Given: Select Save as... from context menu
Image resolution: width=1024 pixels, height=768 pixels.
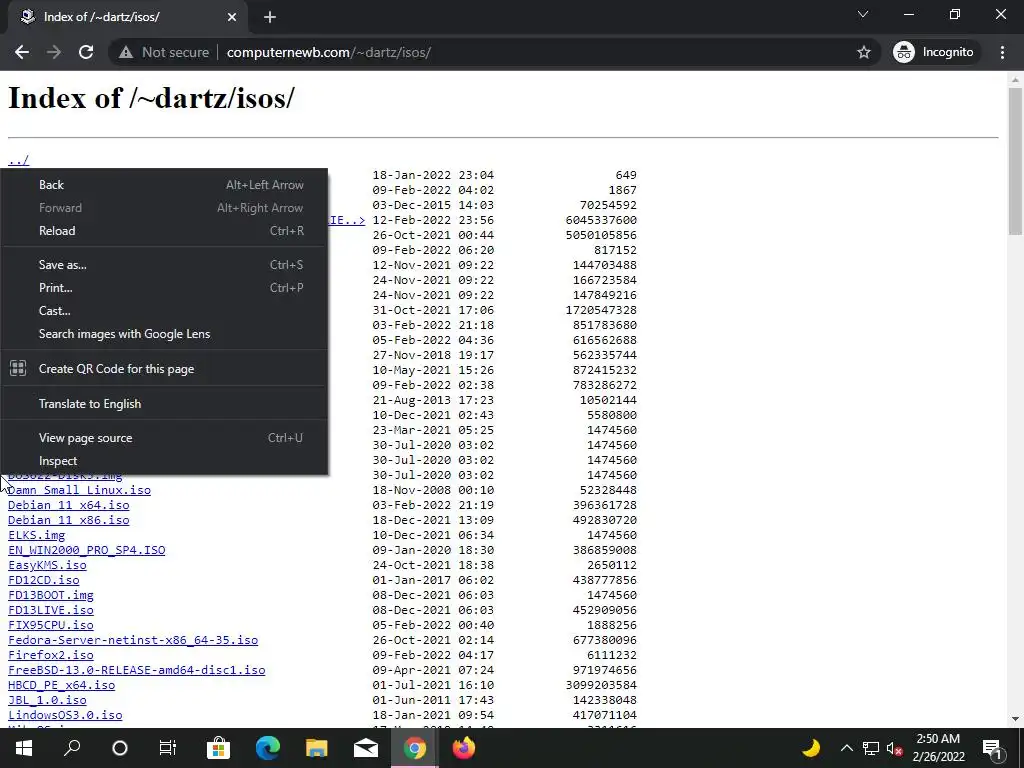Looking at the screenshot, I should pos(164,264).
